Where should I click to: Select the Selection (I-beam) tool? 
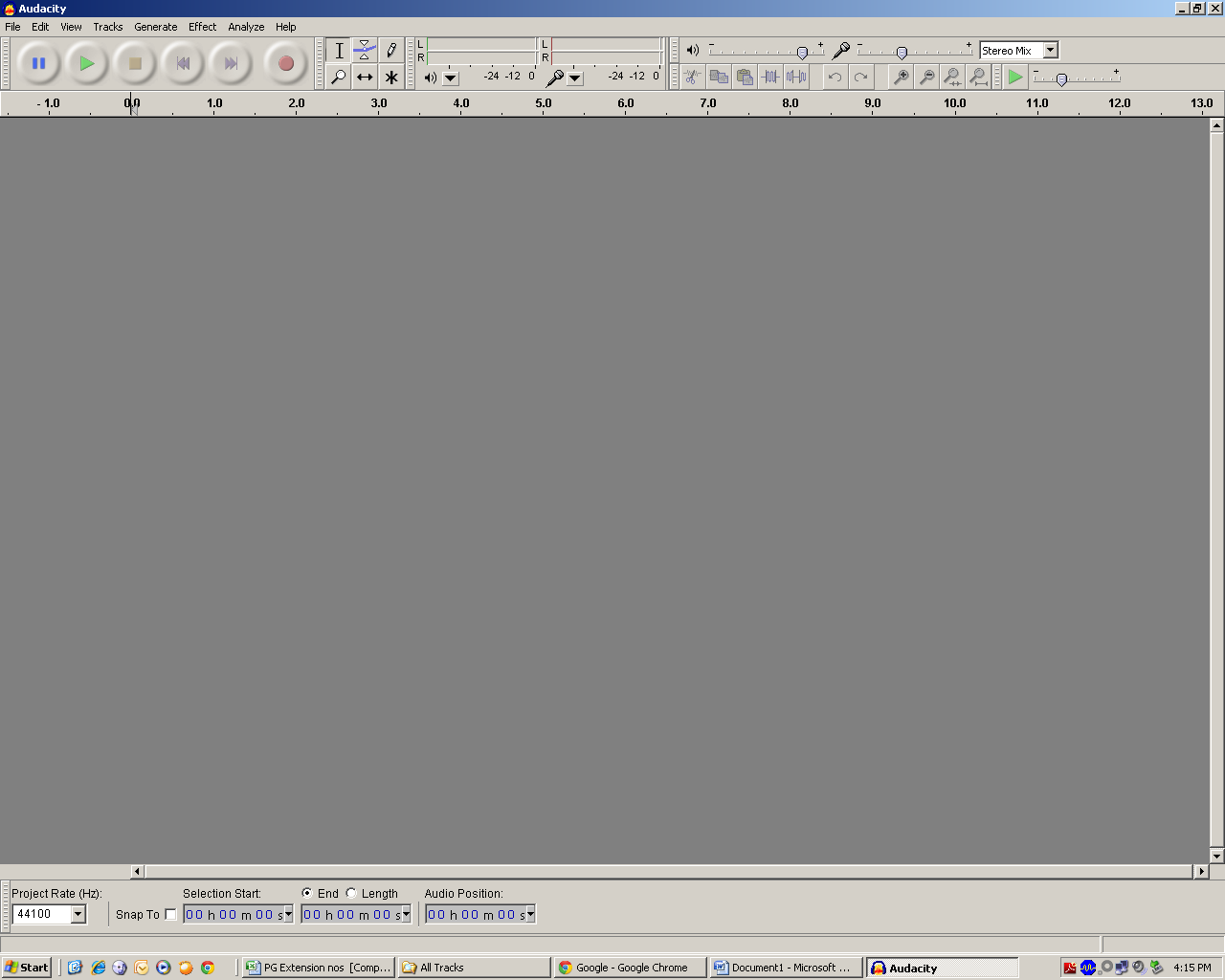coord(339,51)
